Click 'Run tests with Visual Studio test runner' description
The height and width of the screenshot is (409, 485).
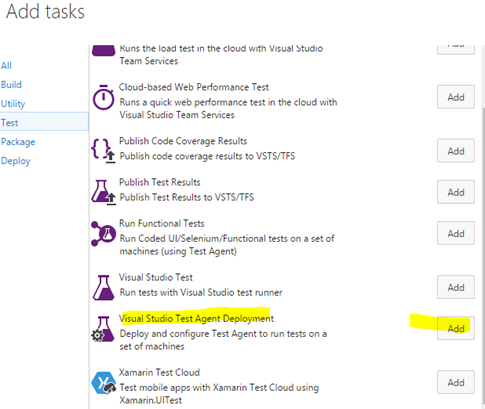201,293
